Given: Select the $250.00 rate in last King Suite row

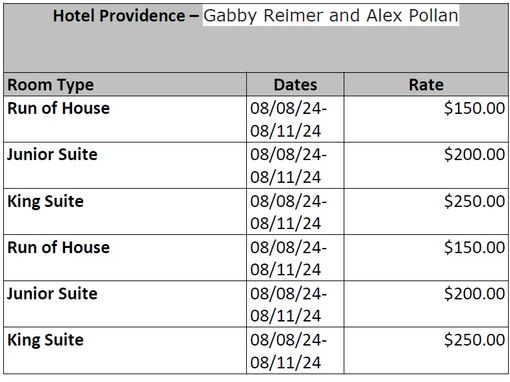Looking at the screenshot, I should [x=474, y=340].
